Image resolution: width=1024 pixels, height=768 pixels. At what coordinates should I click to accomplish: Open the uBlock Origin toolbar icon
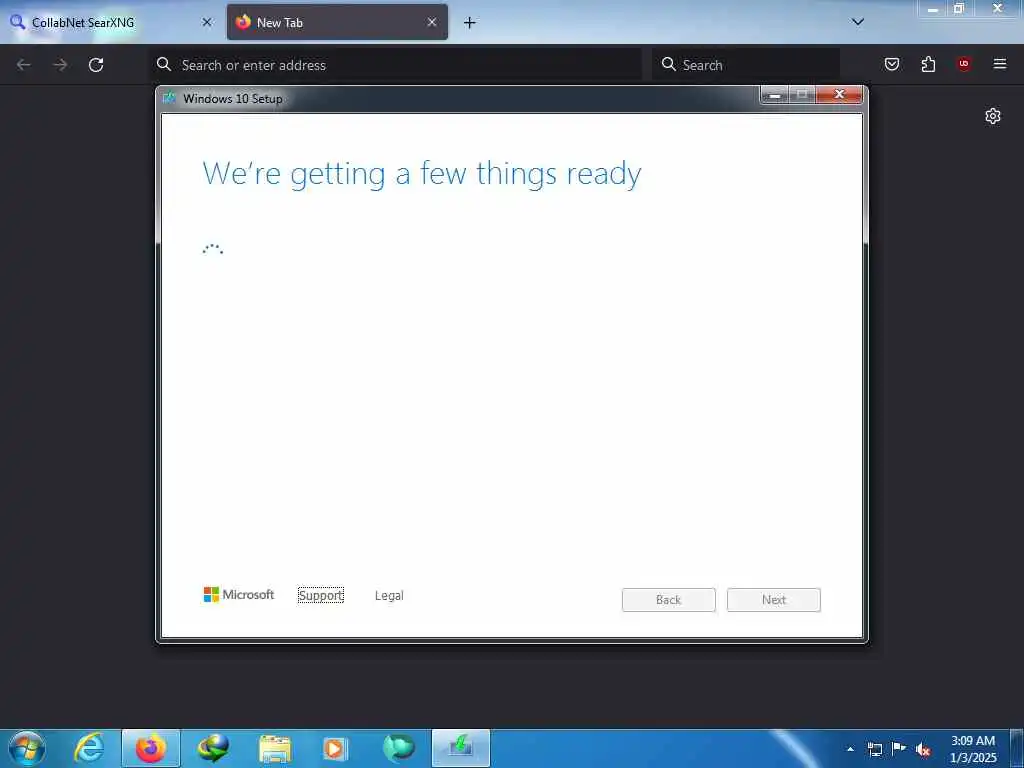pos(964,64)
